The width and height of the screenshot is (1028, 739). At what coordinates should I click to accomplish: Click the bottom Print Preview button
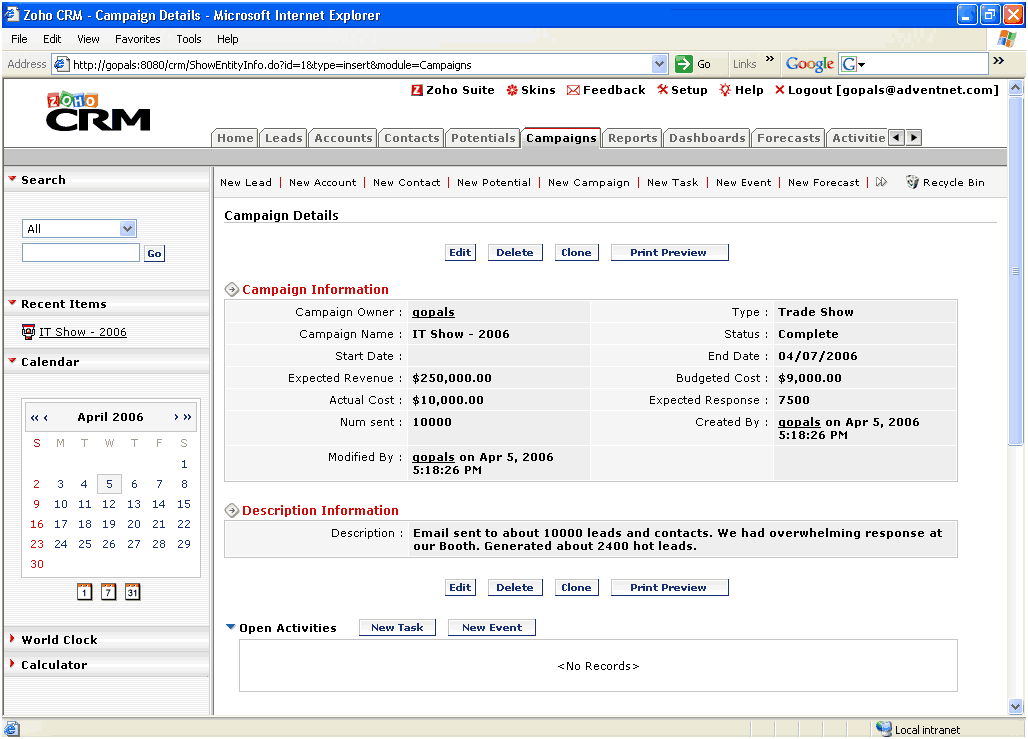[669, 588]
